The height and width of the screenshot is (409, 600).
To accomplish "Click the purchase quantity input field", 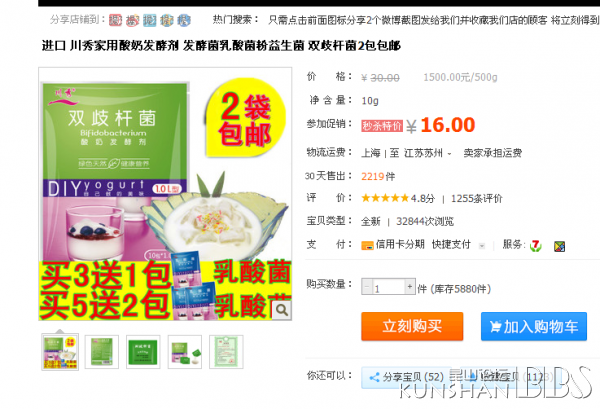I will tap(388, 287).
